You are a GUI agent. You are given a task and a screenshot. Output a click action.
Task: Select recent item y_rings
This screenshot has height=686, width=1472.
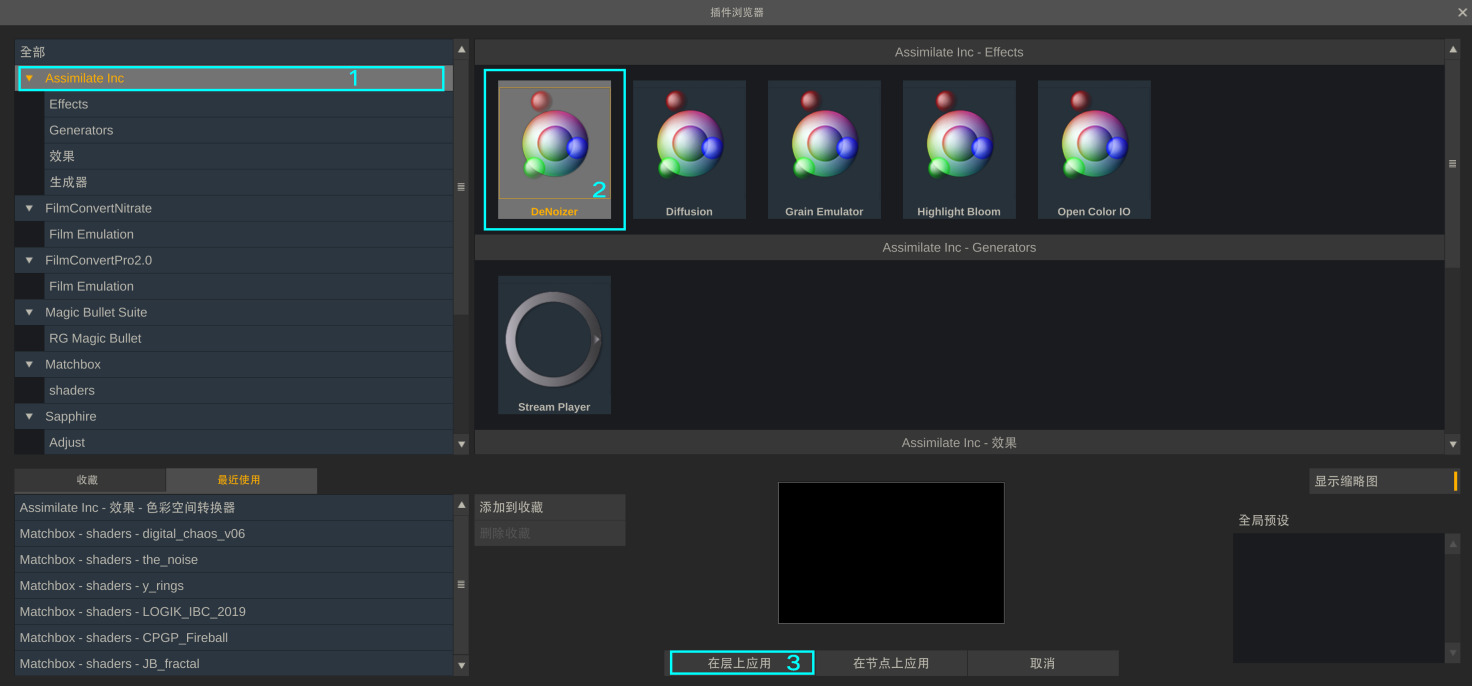pos(234,586)
